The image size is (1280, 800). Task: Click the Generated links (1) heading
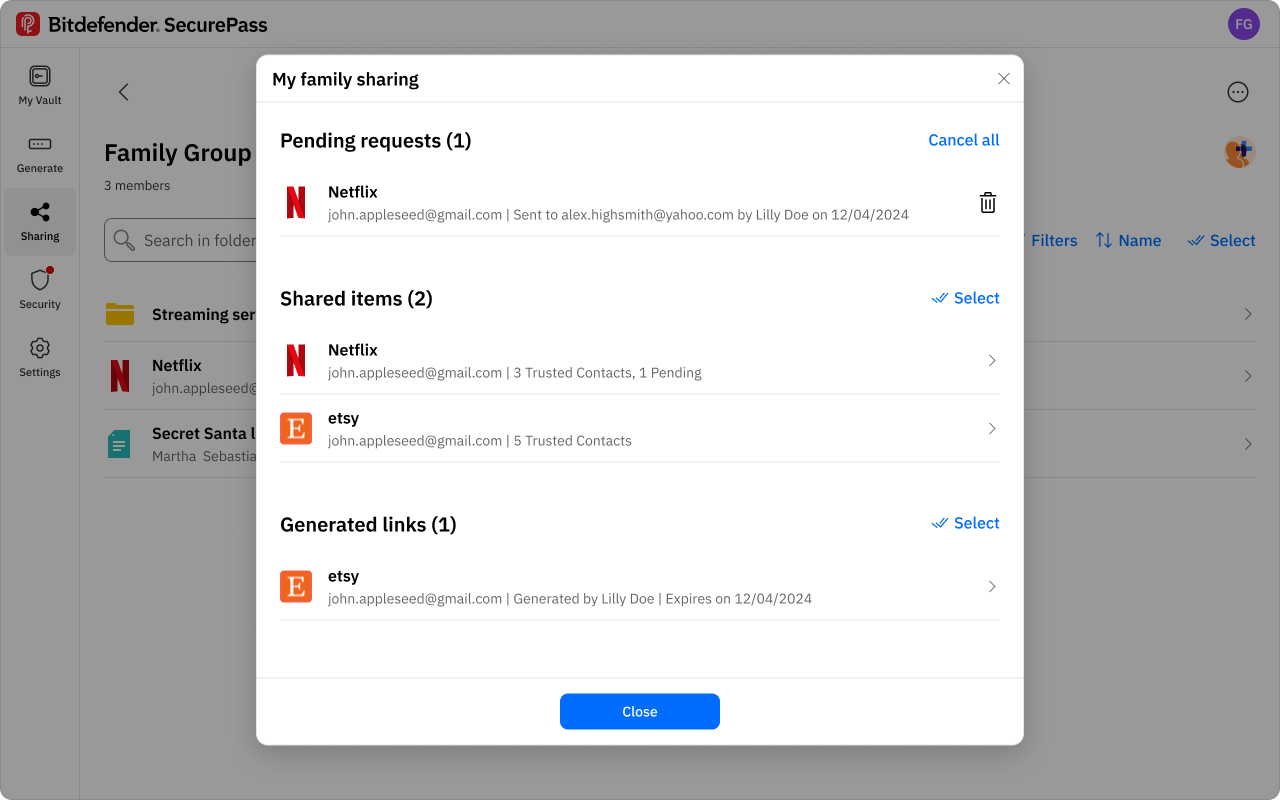(368, 525)
